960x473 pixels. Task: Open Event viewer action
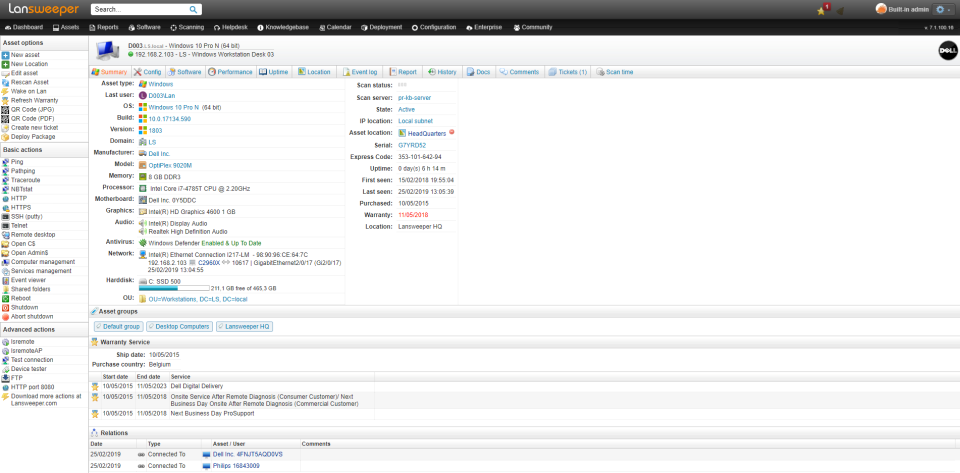tap(28, 280)
